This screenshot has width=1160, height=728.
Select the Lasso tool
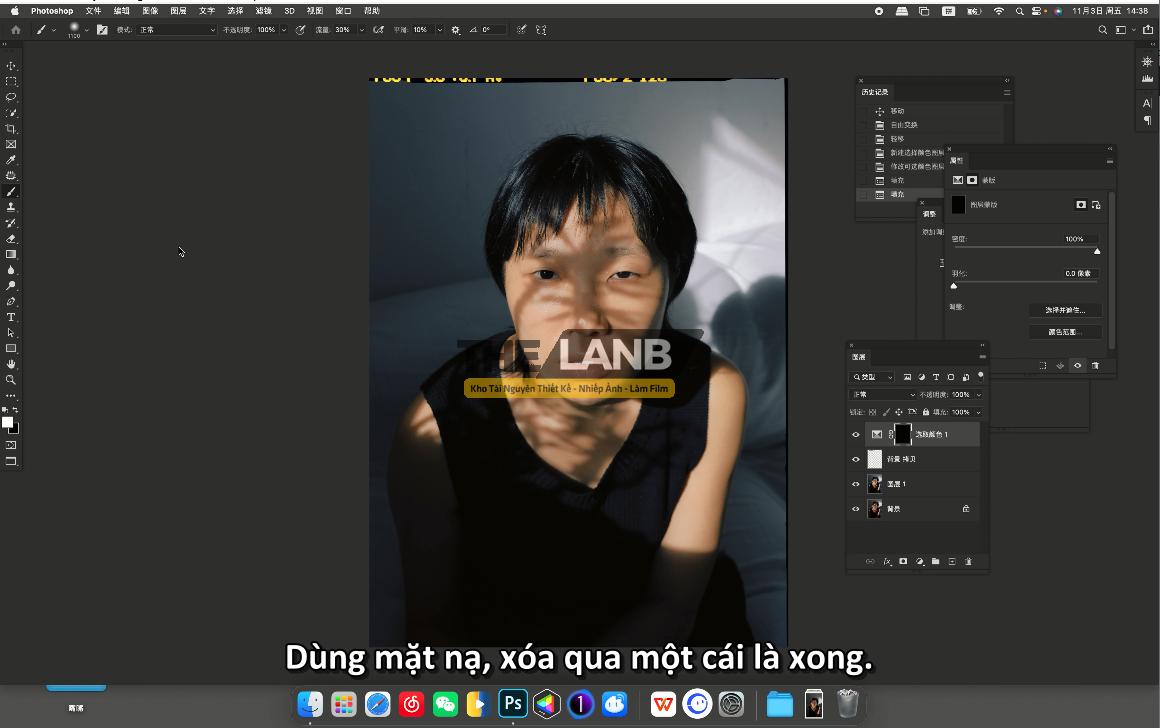[11, 97]
